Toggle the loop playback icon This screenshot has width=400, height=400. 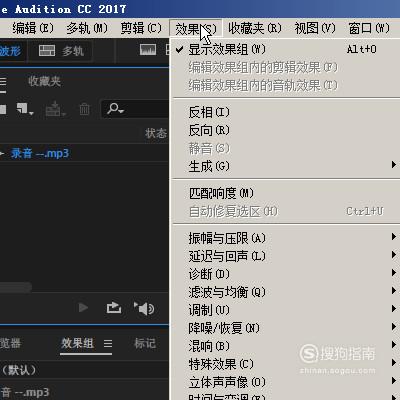(x=114, y=307)
